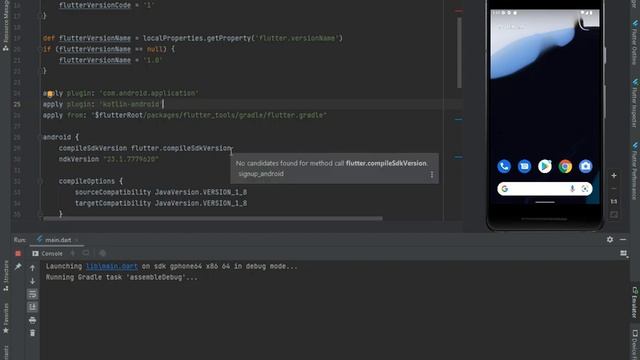Print the console output

click(33, 320)
